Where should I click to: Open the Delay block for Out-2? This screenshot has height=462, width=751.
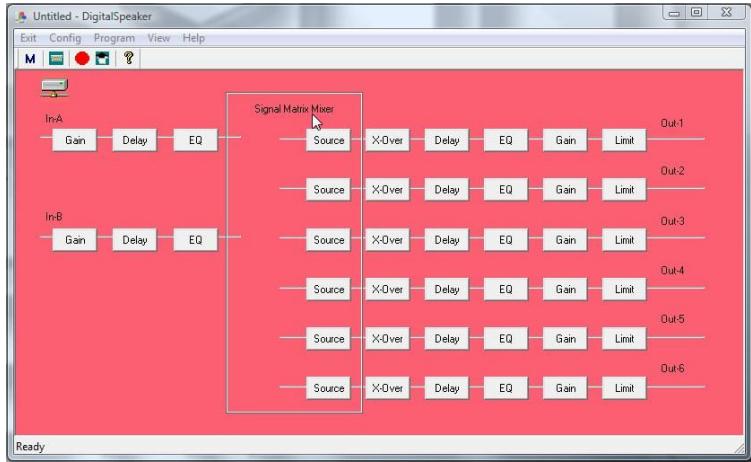coord(447,190)
